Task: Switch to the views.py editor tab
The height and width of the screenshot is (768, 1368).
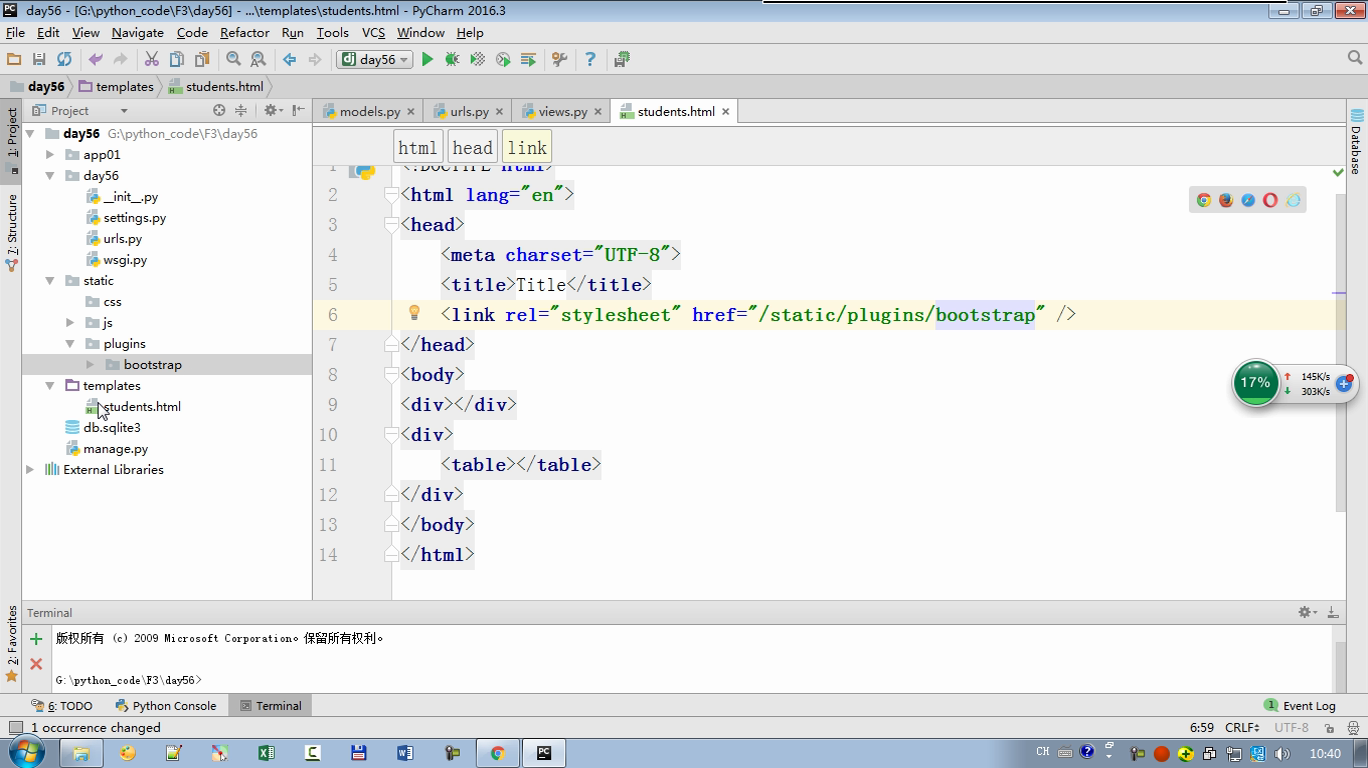Action: [x=562, y=112]
